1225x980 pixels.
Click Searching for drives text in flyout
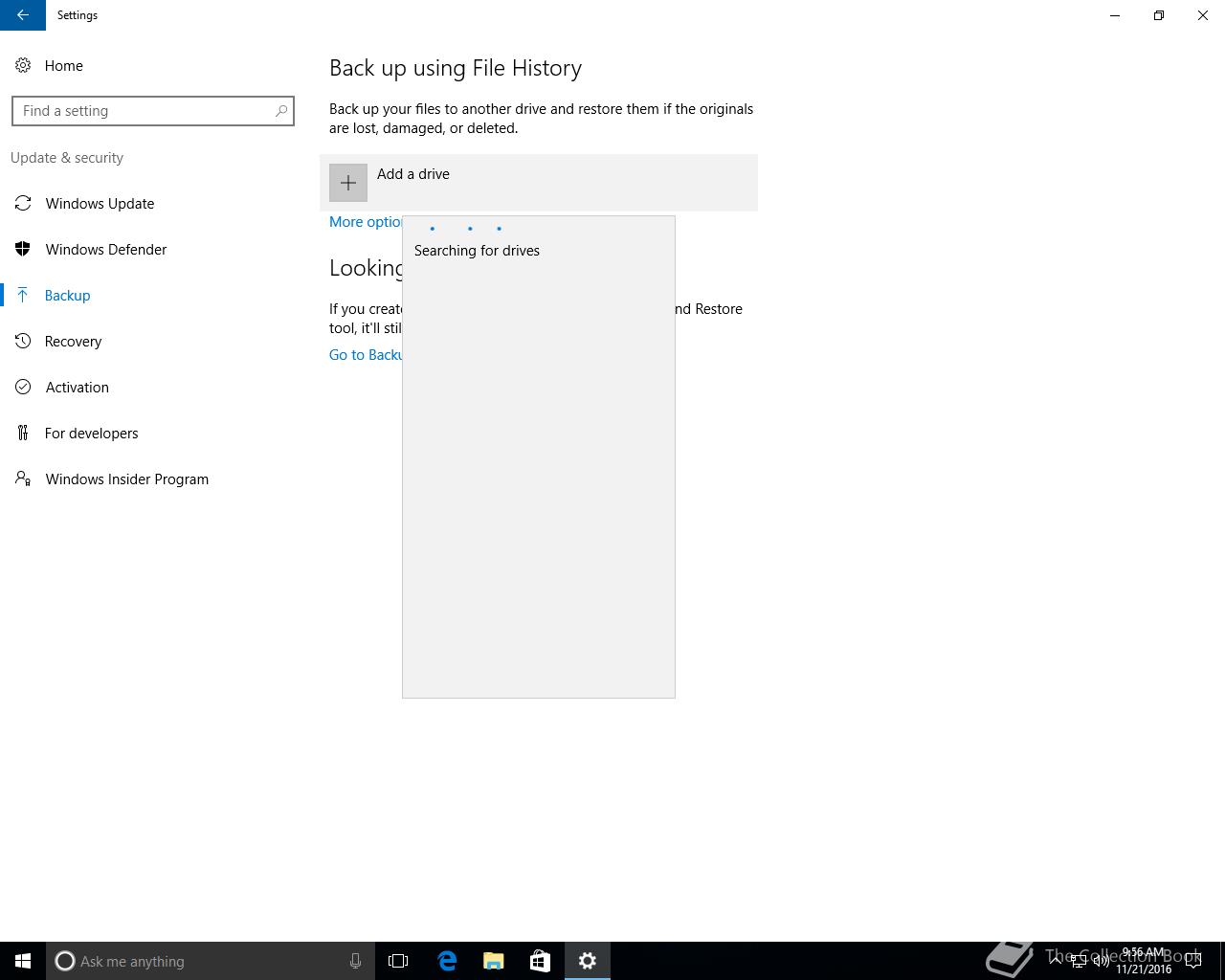[x=477, y=251]
